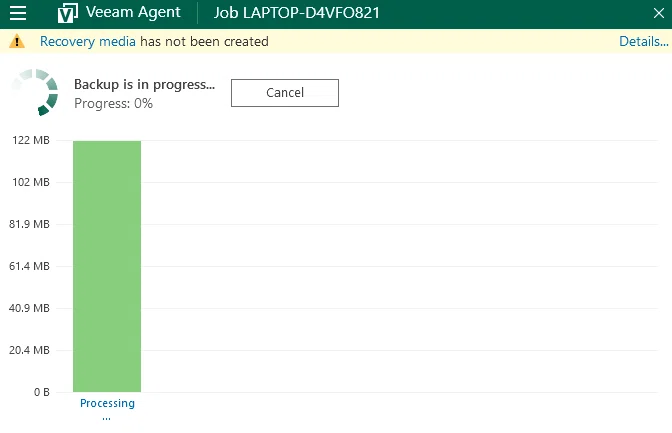Click the Veeam logo icon
The image size is (672, 433).
pos(68,13)
